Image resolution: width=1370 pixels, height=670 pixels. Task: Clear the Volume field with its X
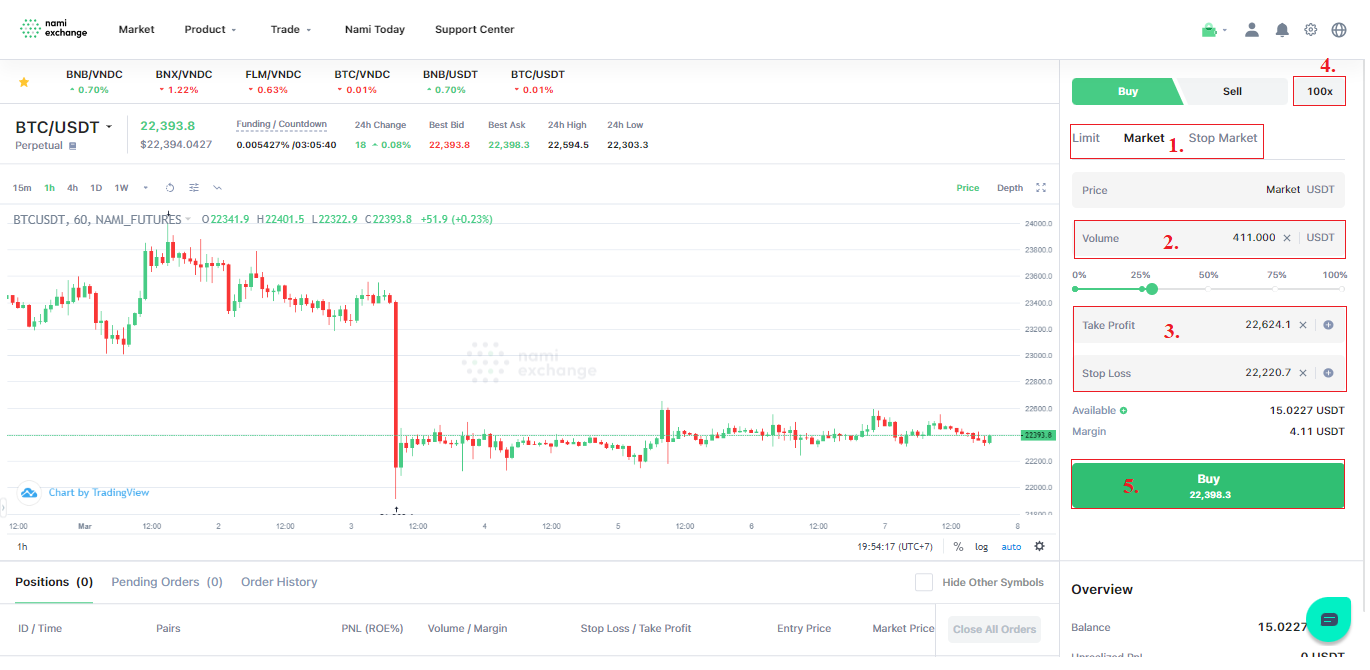[1287, 238]
